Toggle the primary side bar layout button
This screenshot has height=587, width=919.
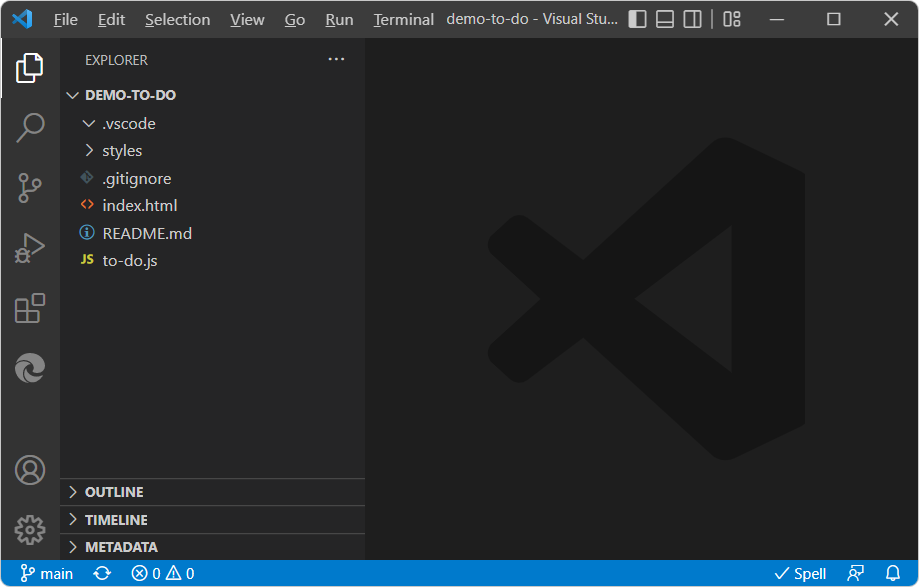click(x=637, y=20)
